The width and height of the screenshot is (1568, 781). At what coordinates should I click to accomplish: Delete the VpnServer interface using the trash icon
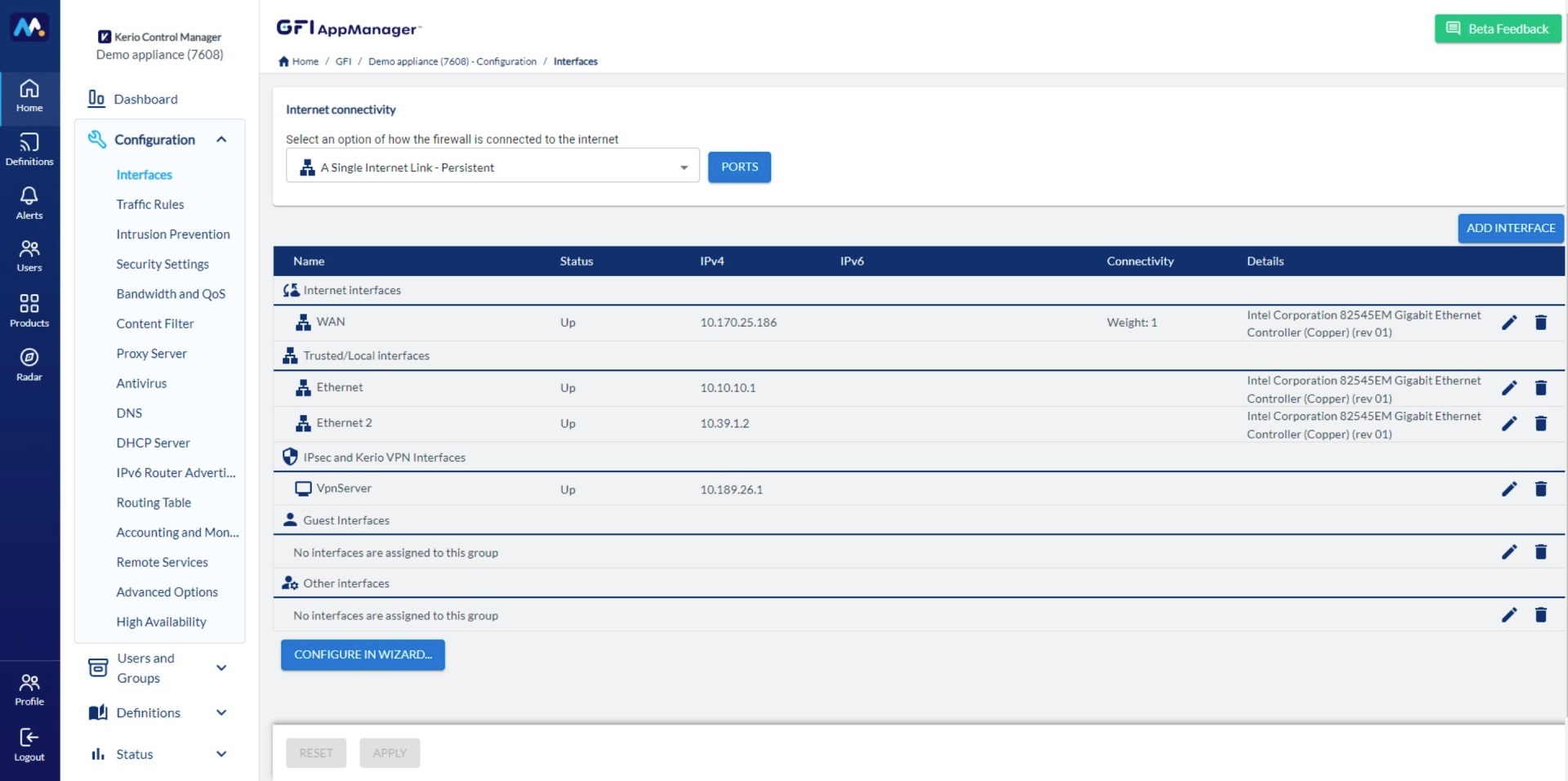click(1541, 489)
